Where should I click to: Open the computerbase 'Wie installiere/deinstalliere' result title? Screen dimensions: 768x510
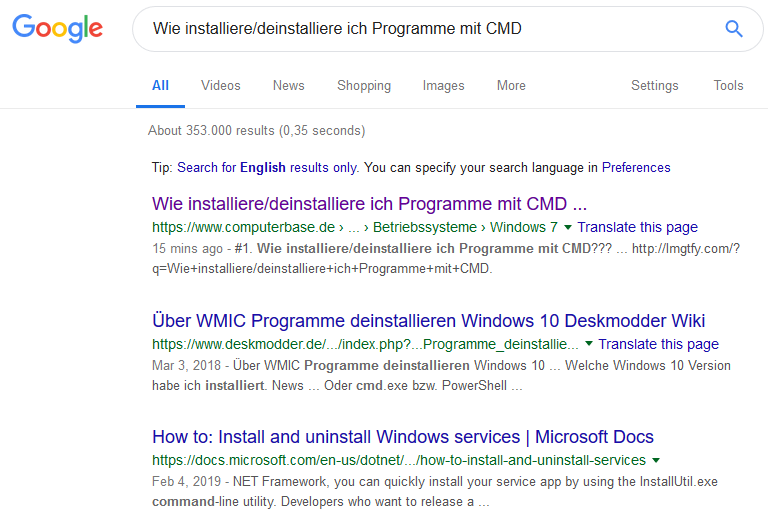click(369, 204)
